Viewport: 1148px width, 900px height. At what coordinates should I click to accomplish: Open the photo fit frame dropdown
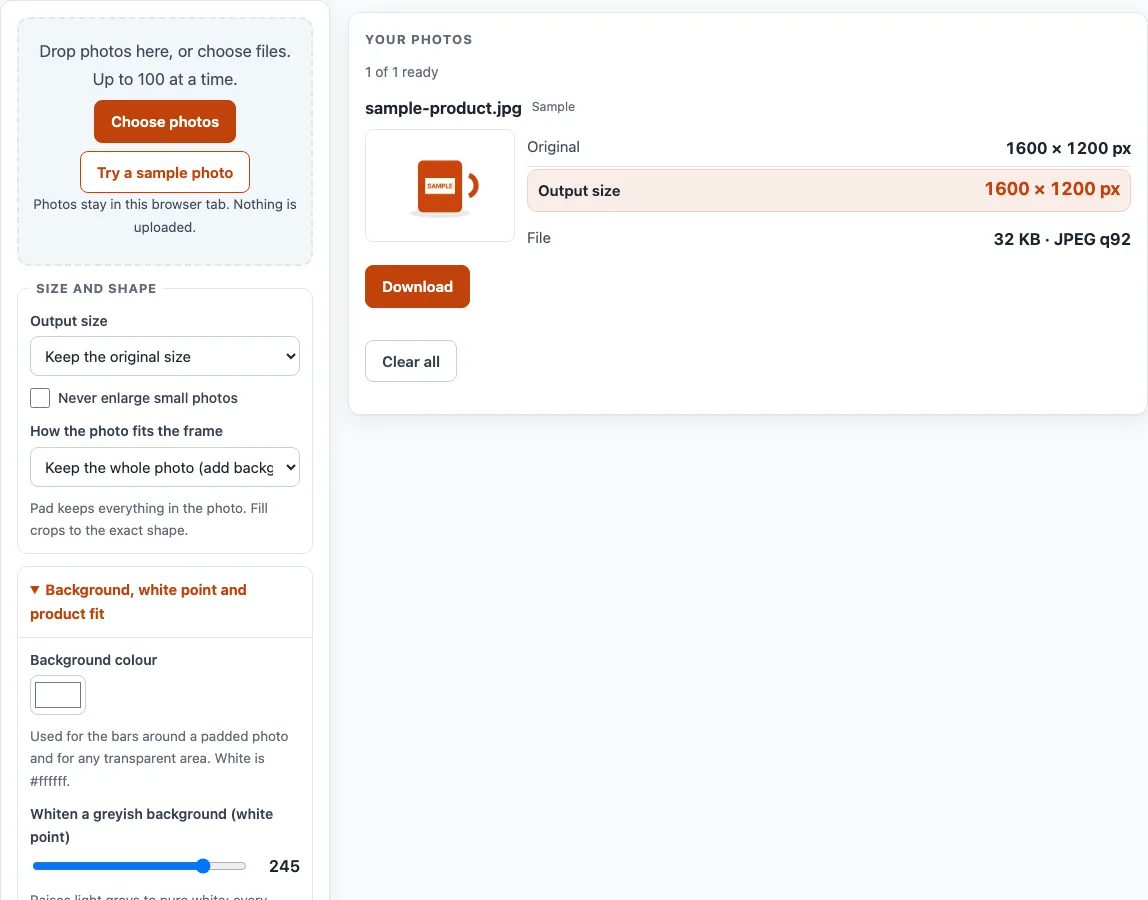point(165,467)
